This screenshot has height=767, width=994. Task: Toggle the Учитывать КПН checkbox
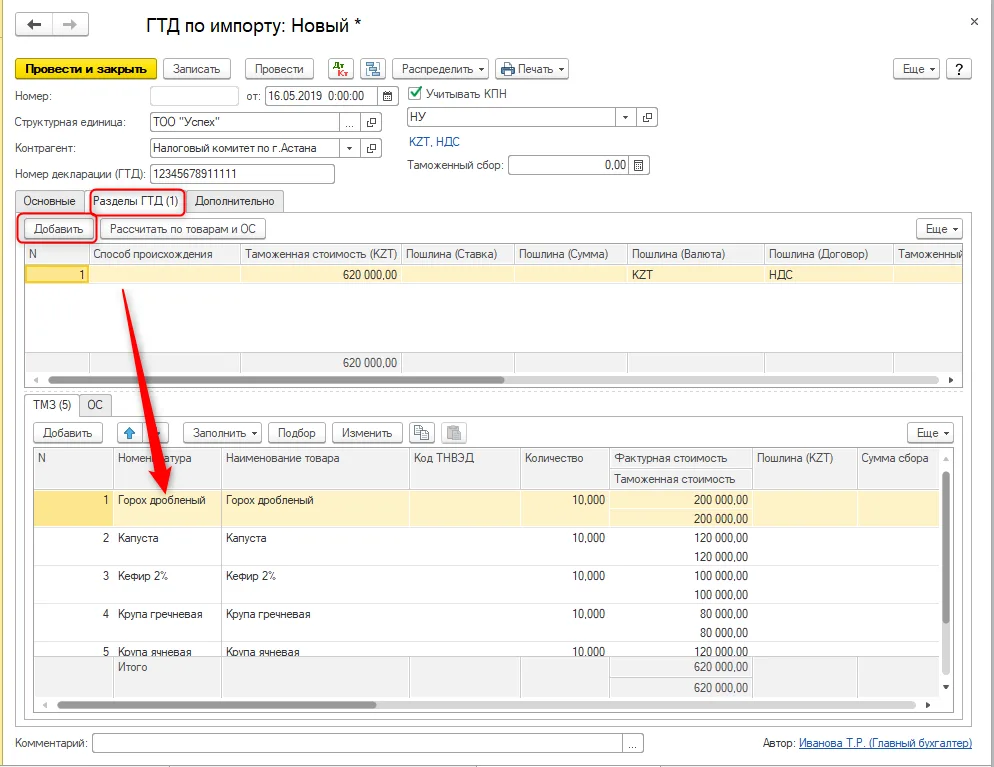coord(415,93)
